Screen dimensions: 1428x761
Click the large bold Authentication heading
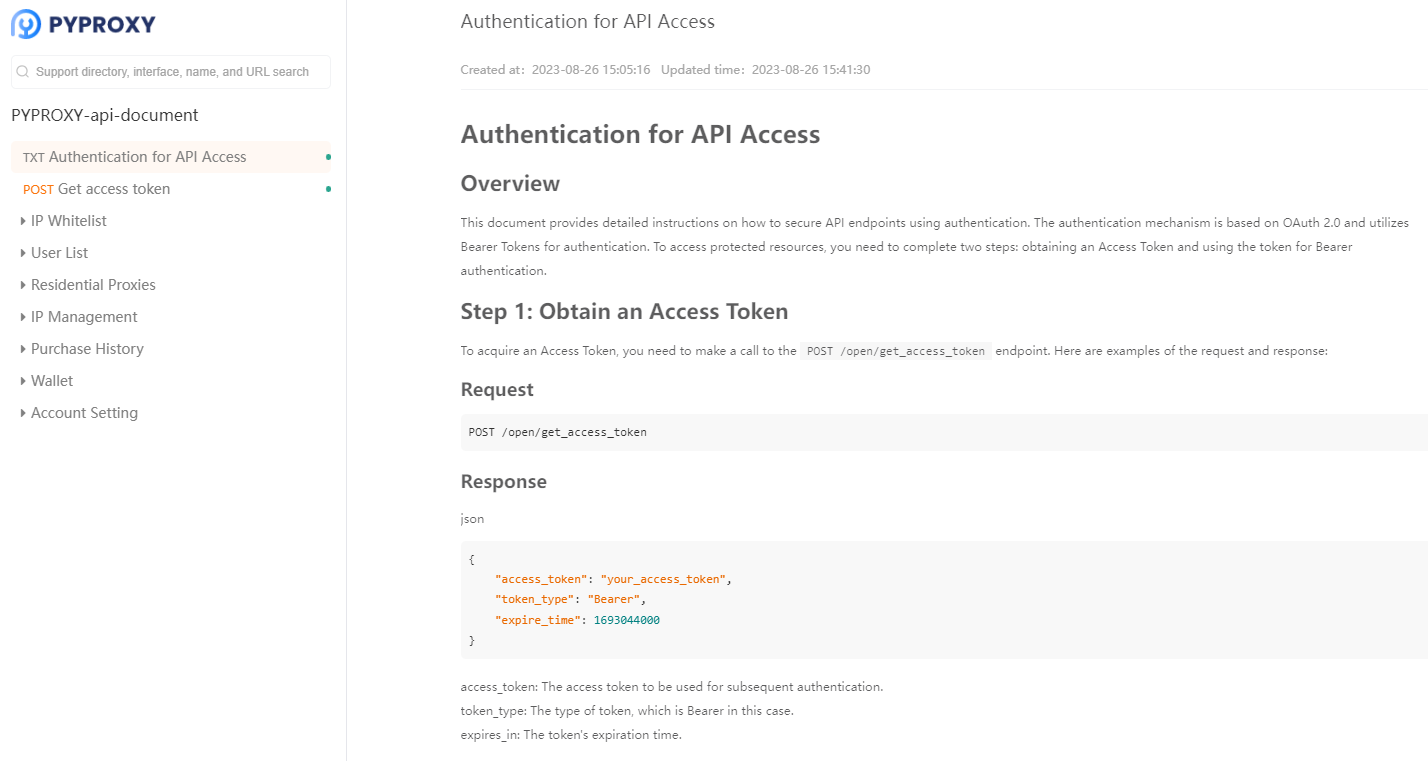pyautogui.click(x=640, y=135)
